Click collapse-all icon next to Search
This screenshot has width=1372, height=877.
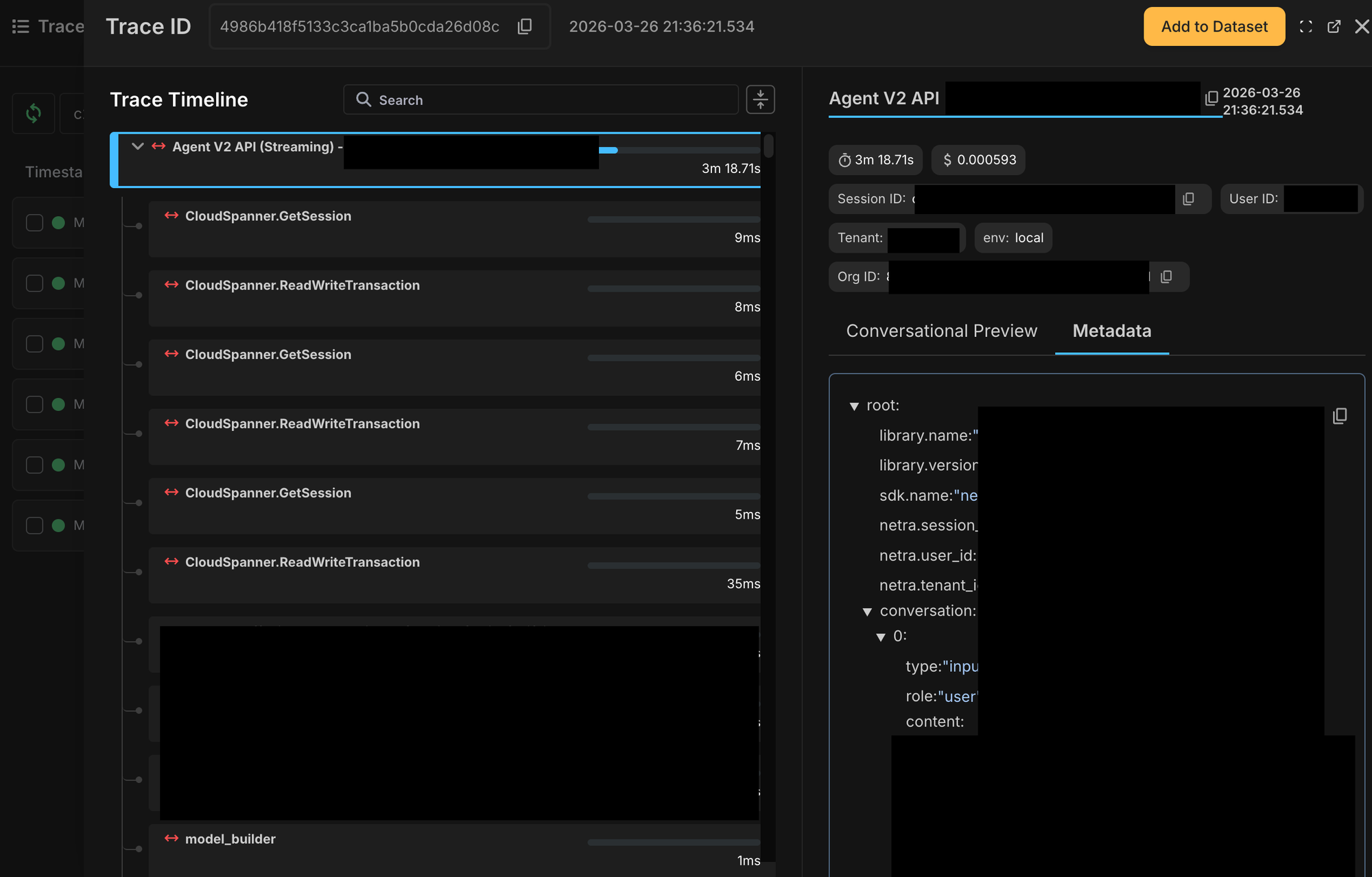(x=760, y=100)
